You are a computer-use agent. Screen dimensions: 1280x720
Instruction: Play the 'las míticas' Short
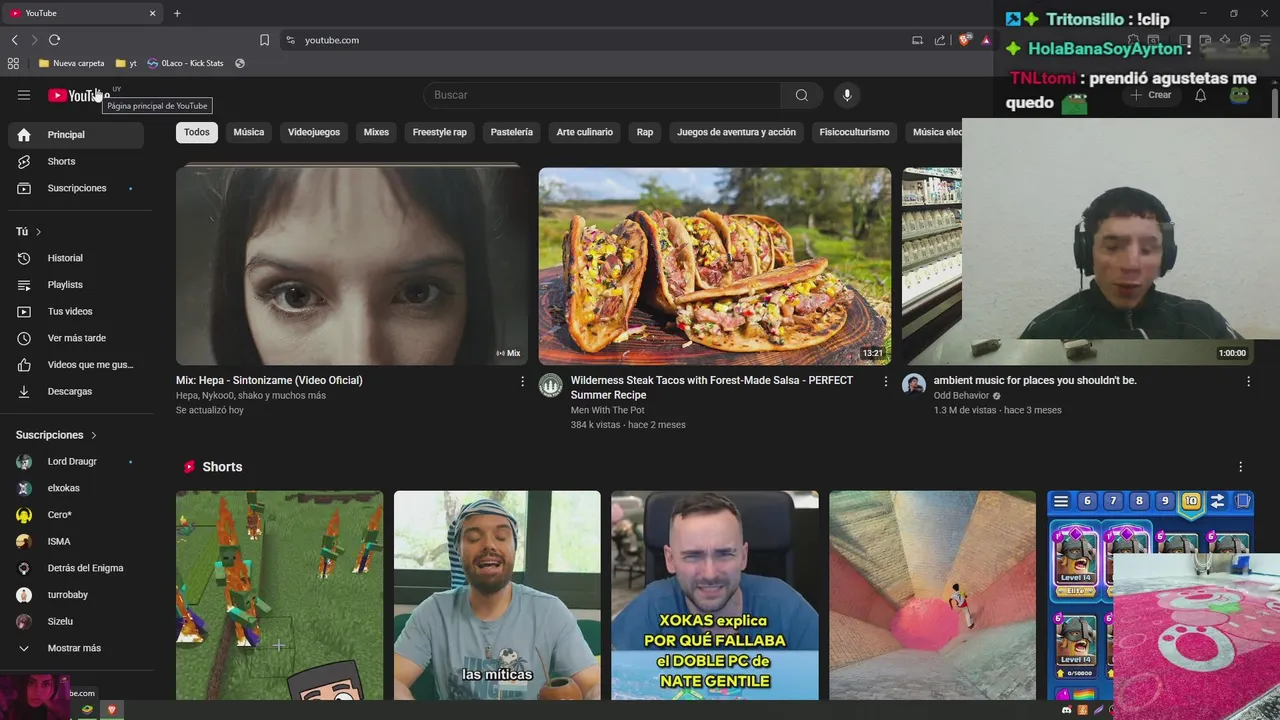click(x=497, y=595)
